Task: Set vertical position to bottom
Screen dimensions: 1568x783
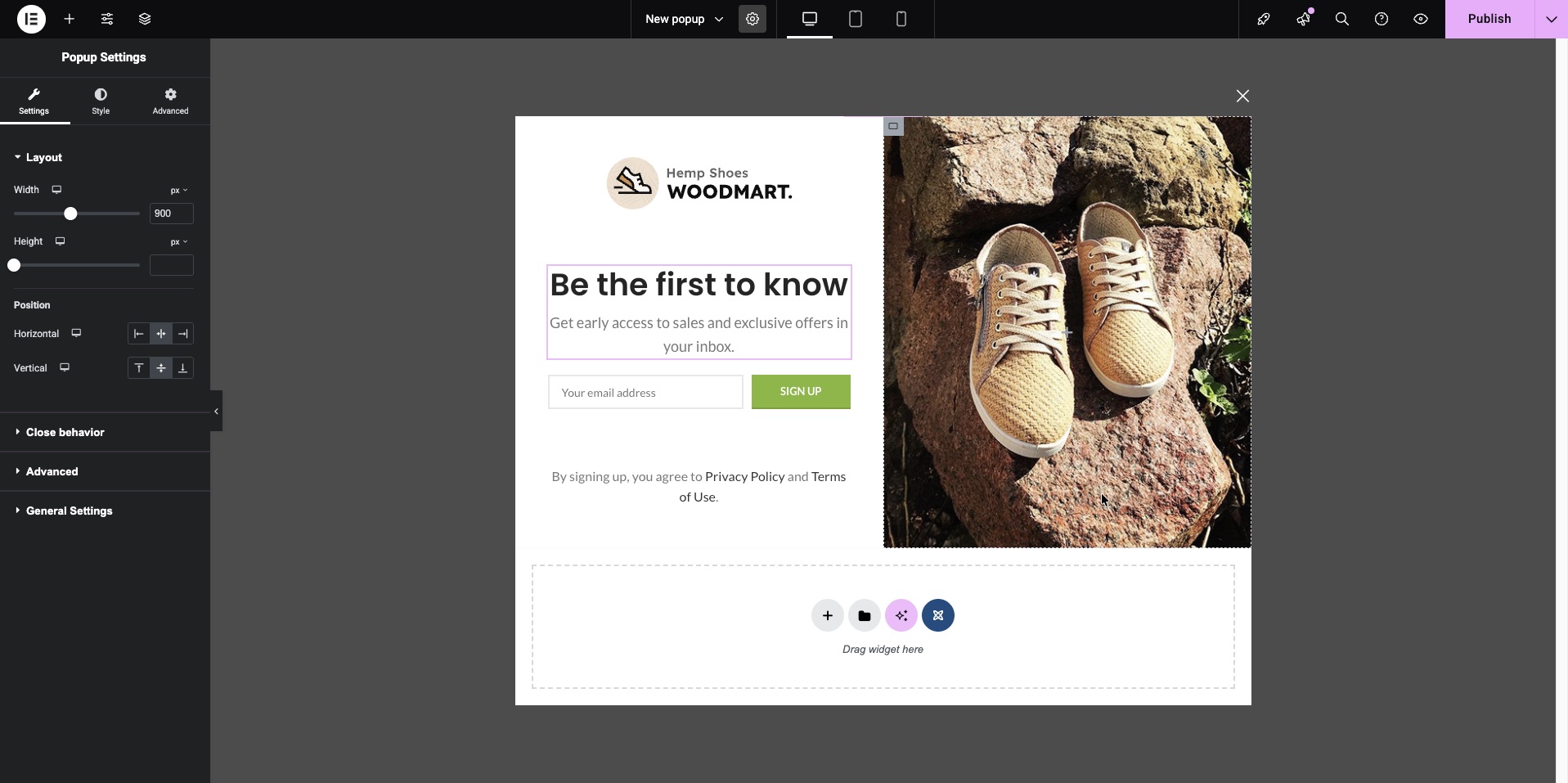Action: pos(182,368)
